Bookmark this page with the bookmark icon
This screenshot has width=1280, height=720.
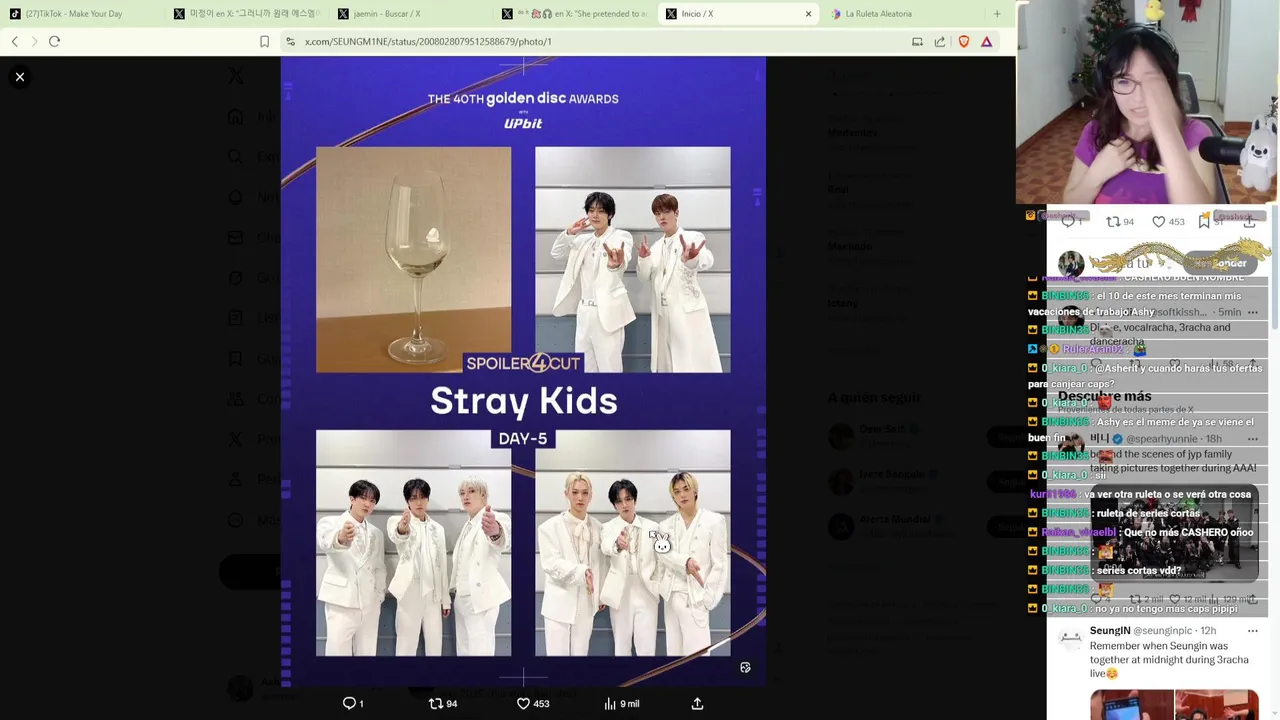[264, 41]
